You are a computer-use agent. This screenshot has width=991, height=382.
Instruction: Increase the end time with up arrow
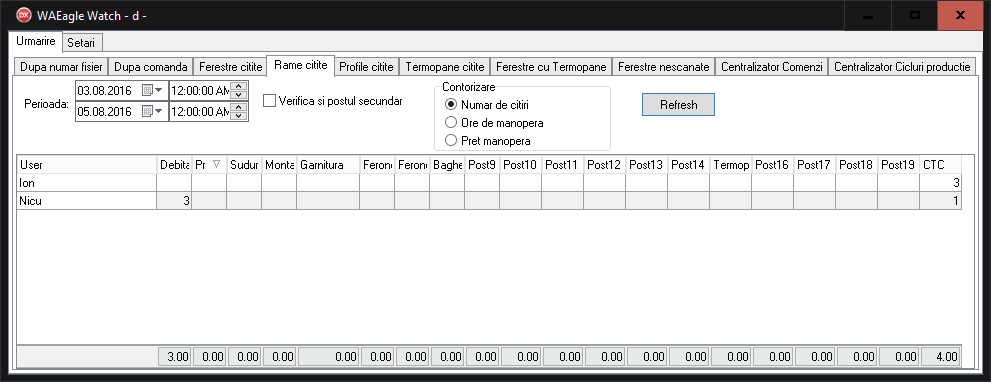point(238,108)
